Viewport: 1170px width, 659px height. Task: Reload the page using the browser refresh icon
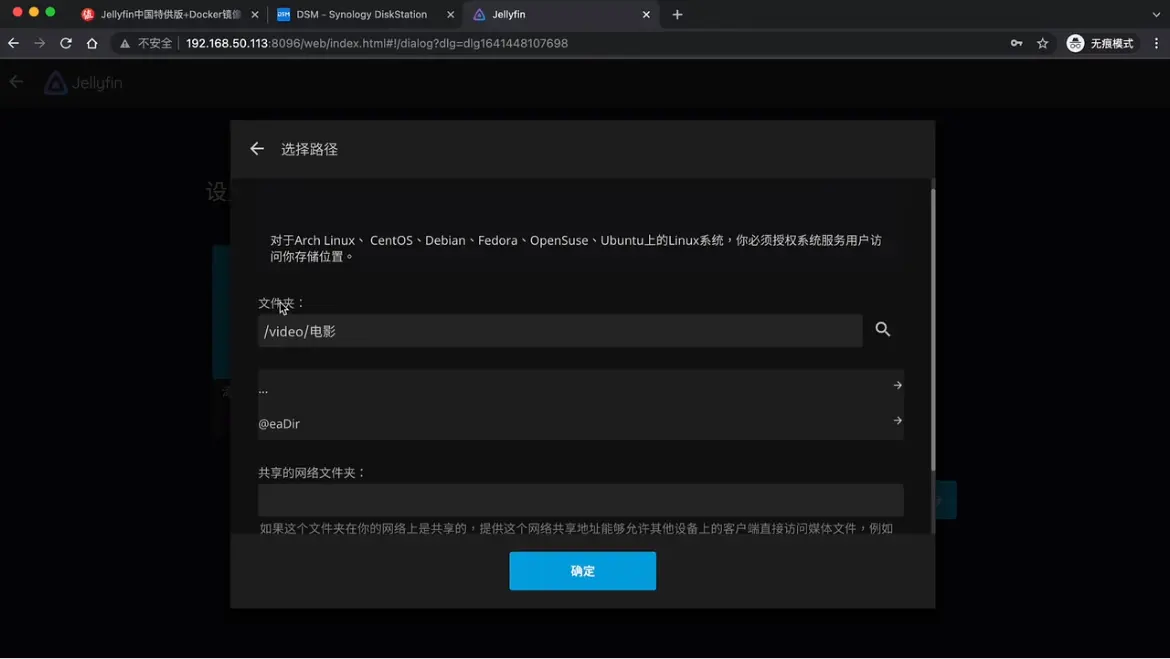tap(66, 43)
